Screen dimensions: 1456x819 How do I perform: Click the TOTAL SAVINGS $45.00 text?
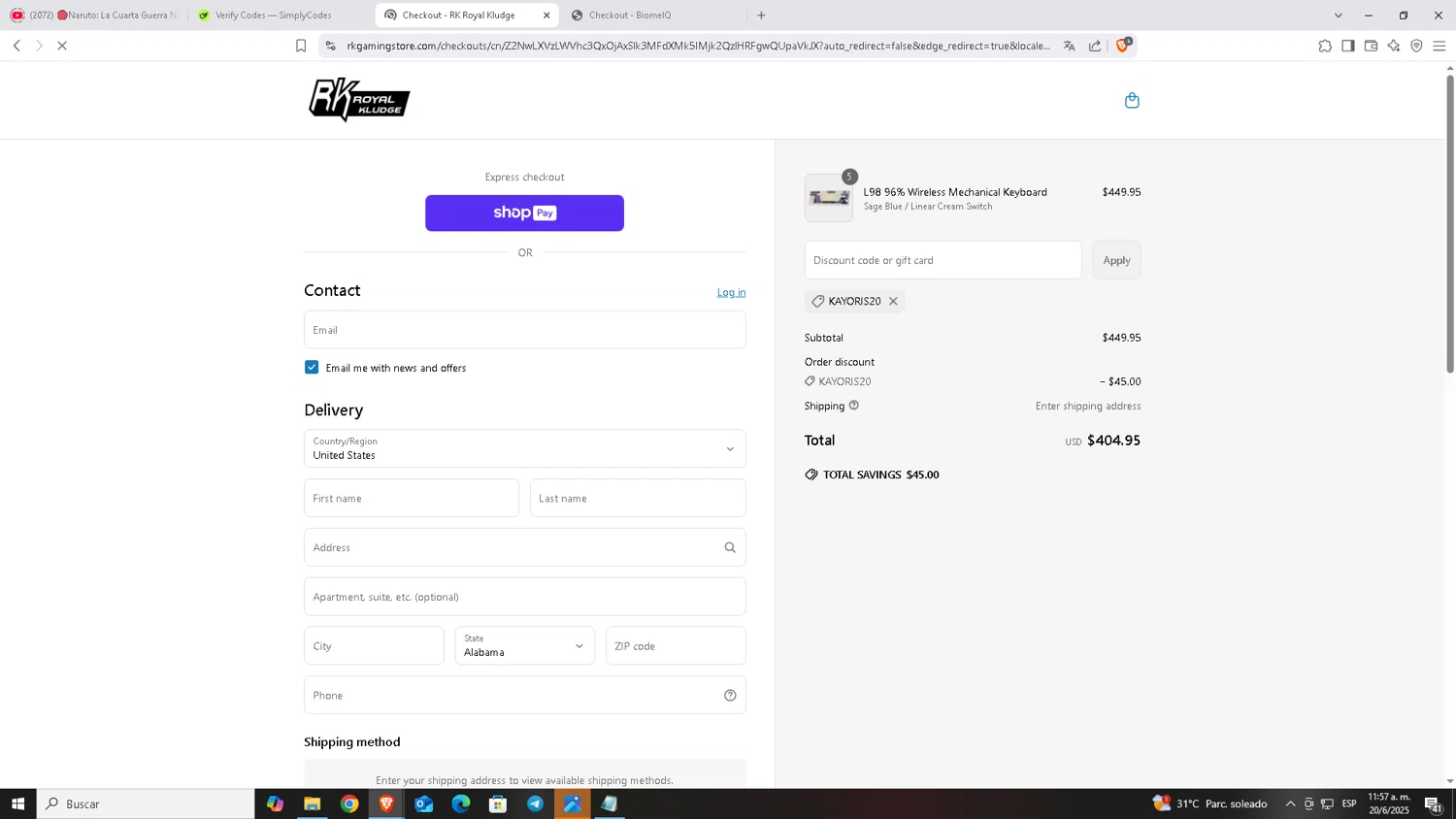pyautogui.click(x=880, y=475)
